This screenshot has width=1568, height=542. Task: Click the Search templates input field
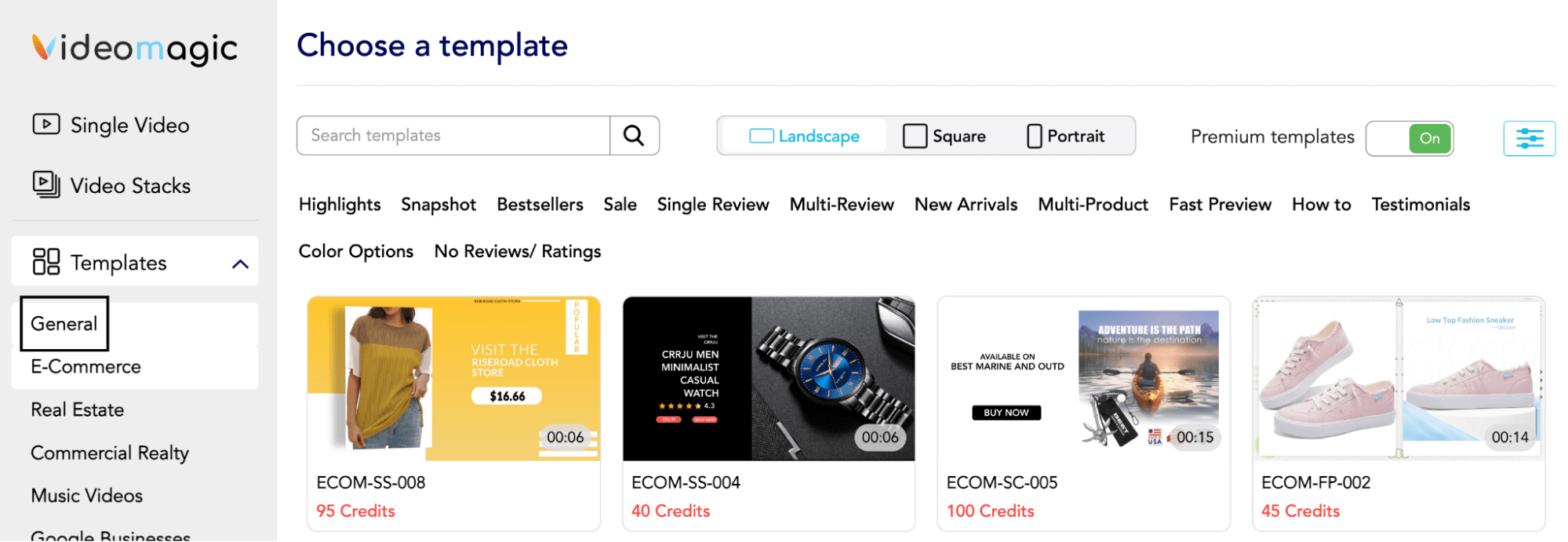point(453,136)
